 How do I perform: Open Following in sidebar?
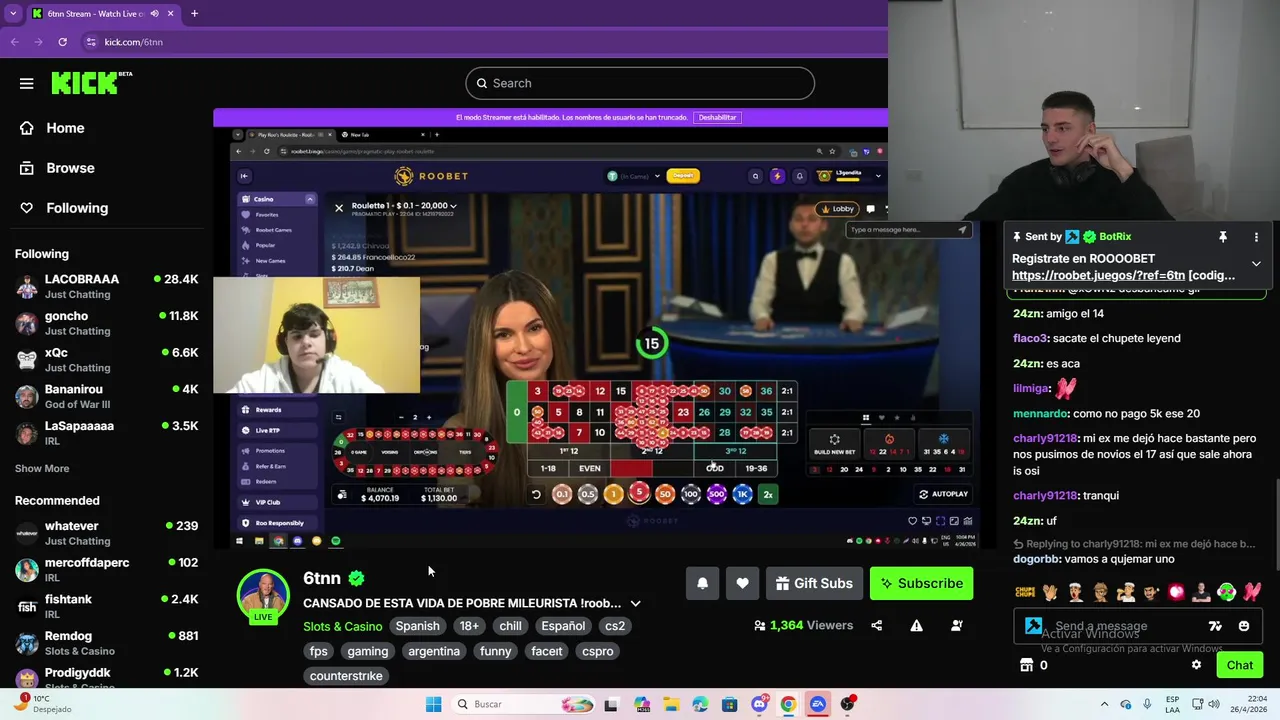77,208
